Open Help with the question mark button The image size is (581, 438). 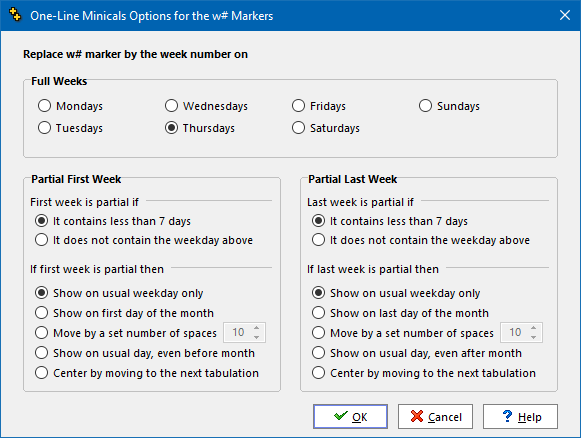(520, 417)
